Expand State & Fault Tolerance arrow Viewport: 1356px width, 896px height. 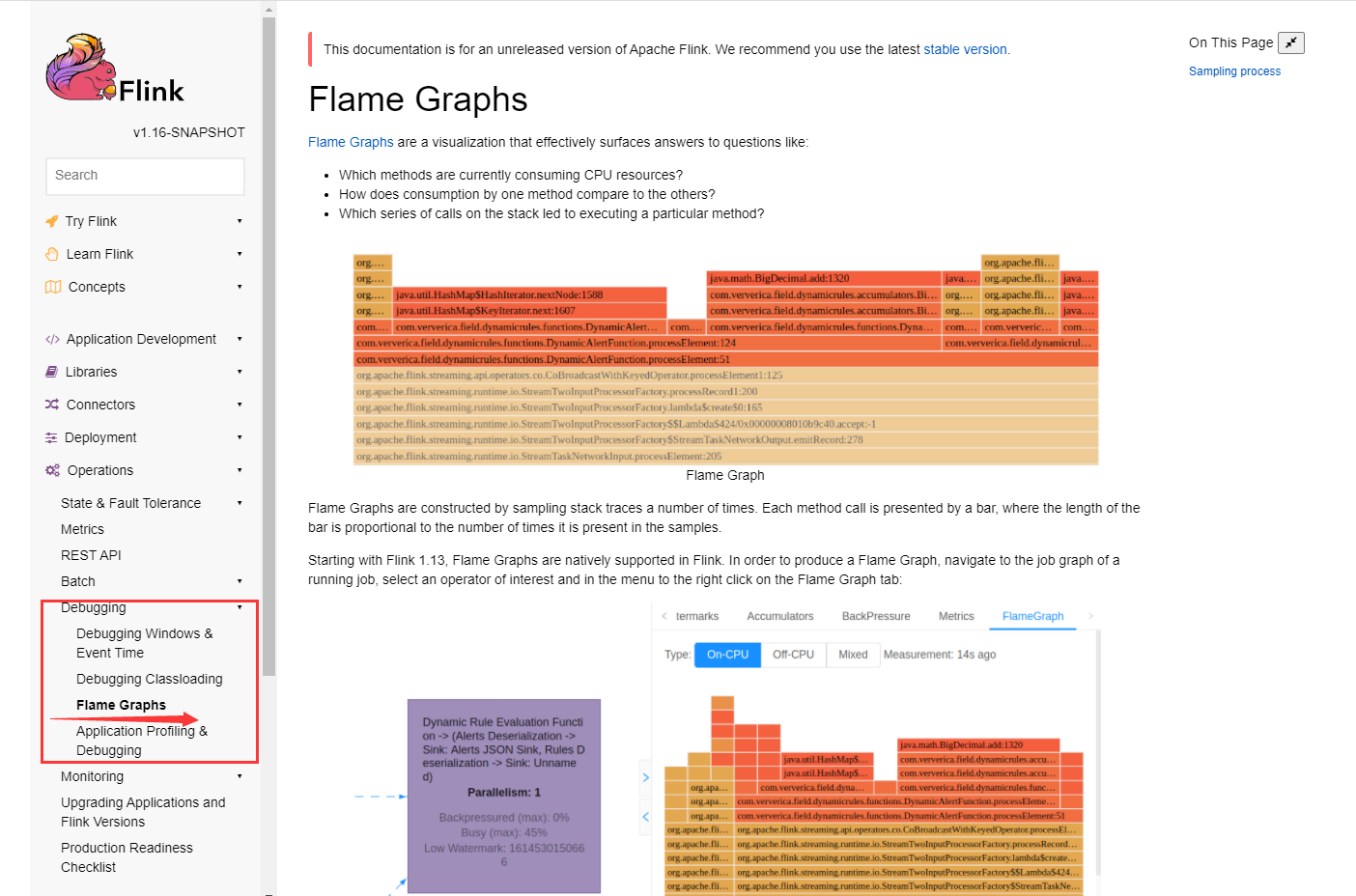pos(240,503)
